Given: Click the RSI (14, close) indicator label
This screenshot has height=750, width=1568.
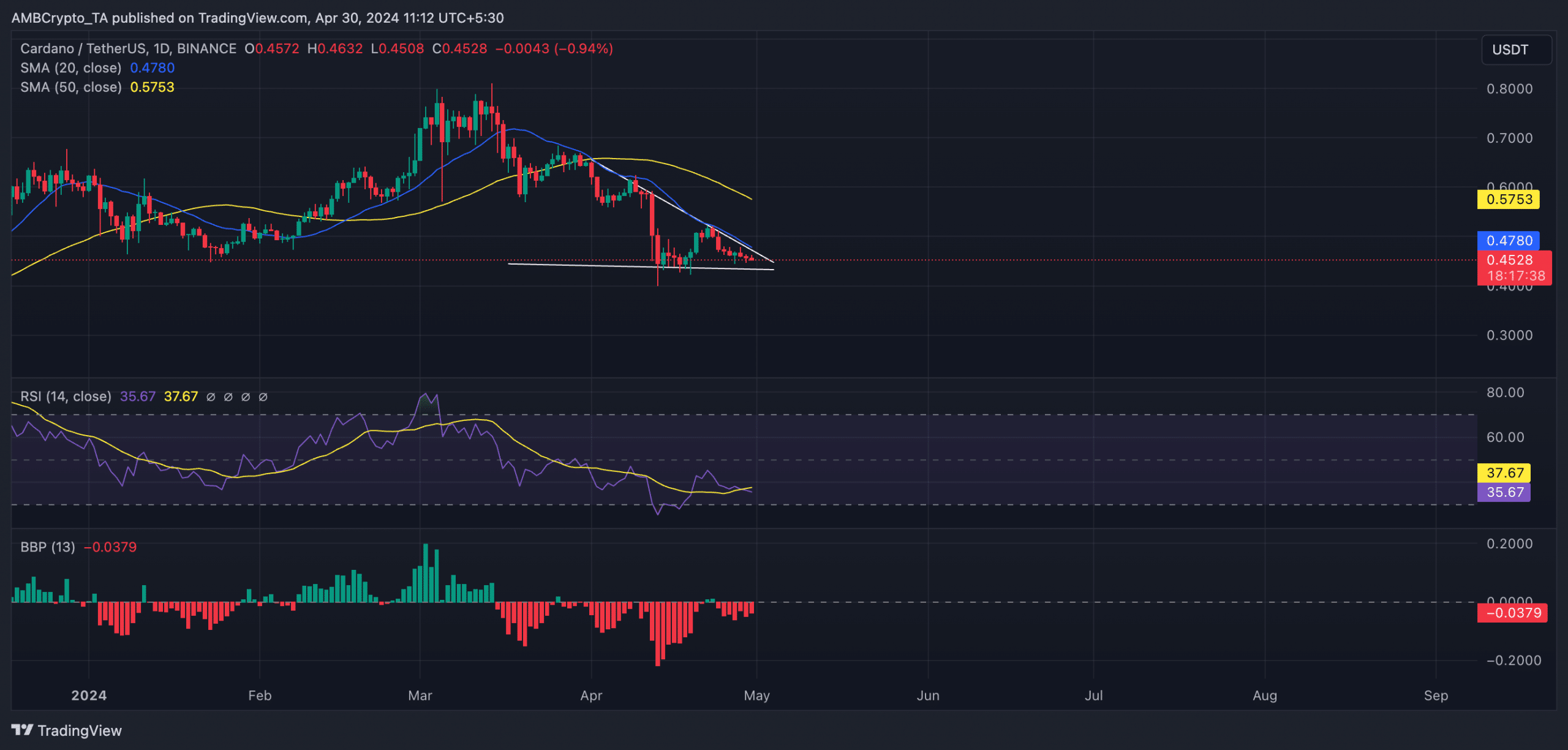Looking at the screenshot, I should (x=66, y=396).
